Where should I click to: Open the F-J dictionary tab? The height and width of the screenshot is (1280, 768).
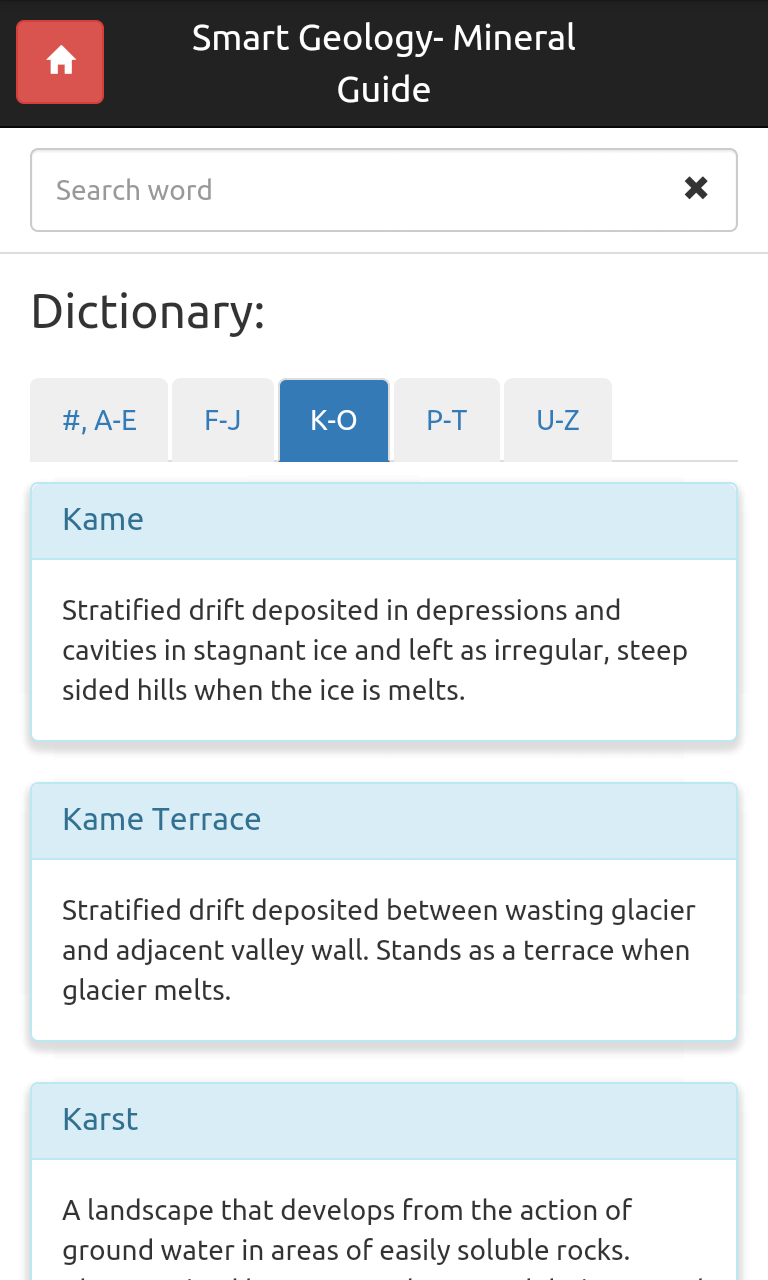point(223,420)
